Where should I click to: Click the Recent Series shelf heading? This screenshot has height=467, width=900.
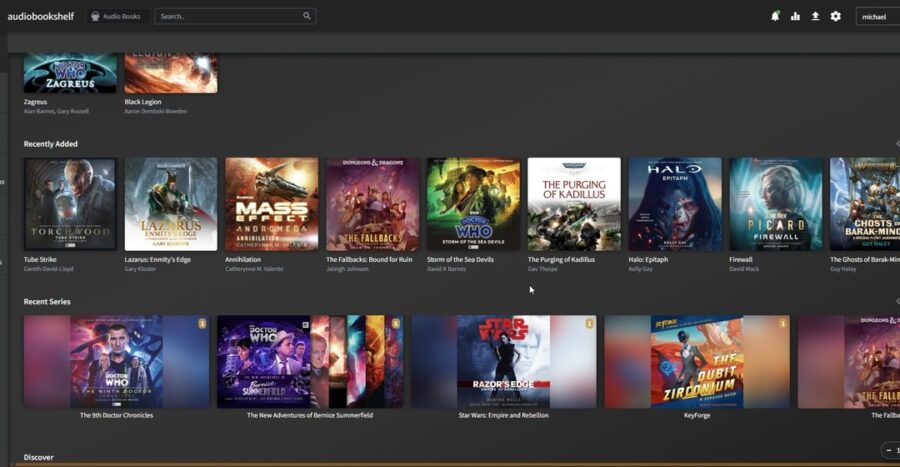tap(47, 302)
